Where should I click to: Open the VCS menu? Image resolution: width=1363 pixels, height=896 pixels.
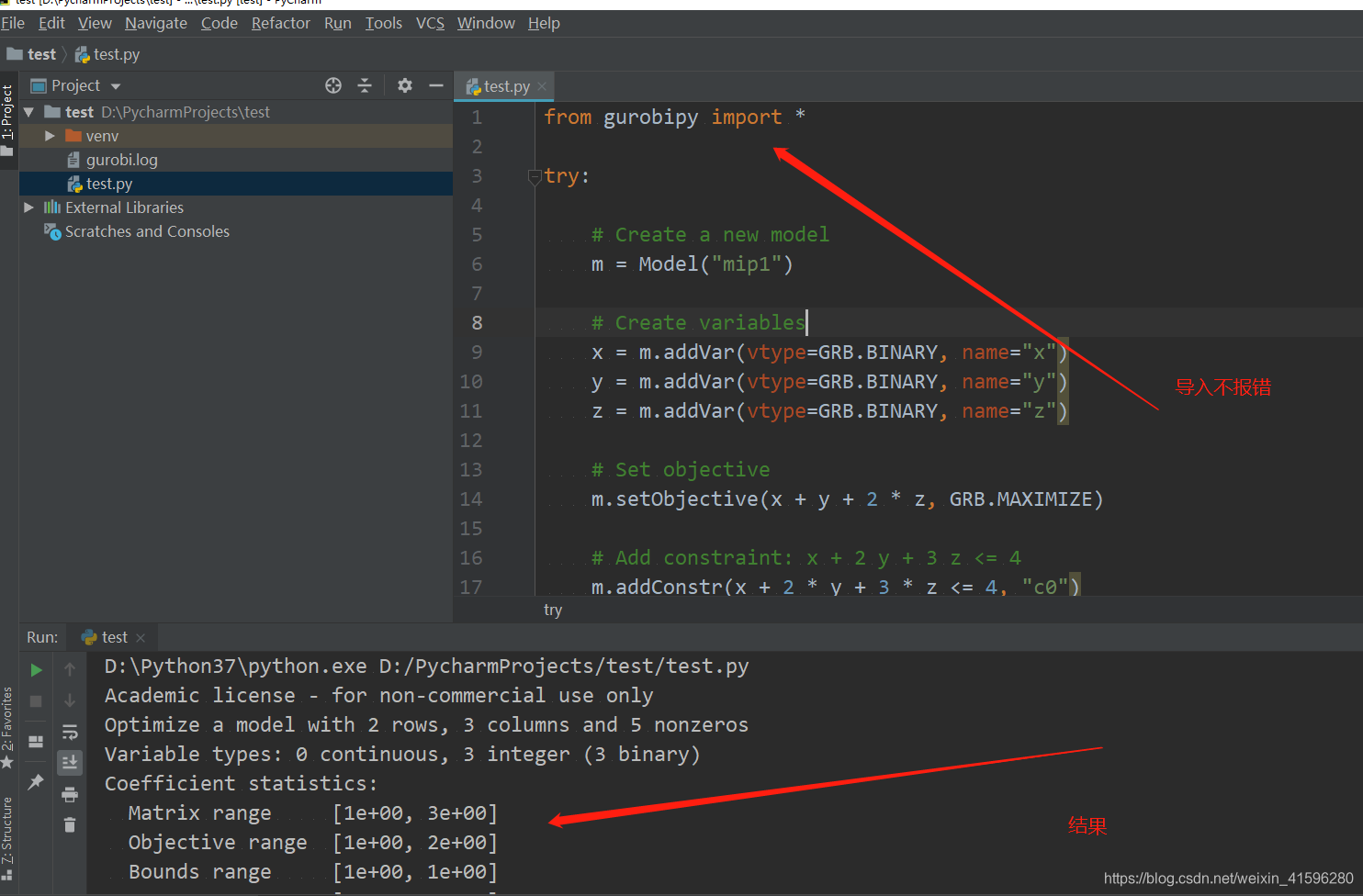point(430,23)
